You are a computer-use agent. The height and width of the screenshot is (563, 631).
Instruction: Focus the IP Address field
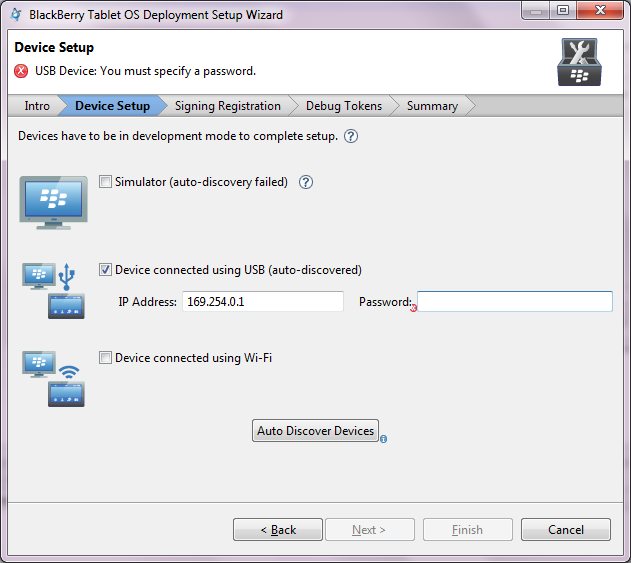click(263, 301)
